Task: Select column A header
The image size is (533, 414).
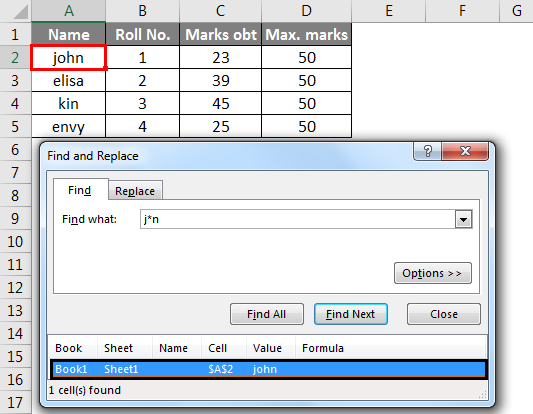Action: click(x=69, y=11)
